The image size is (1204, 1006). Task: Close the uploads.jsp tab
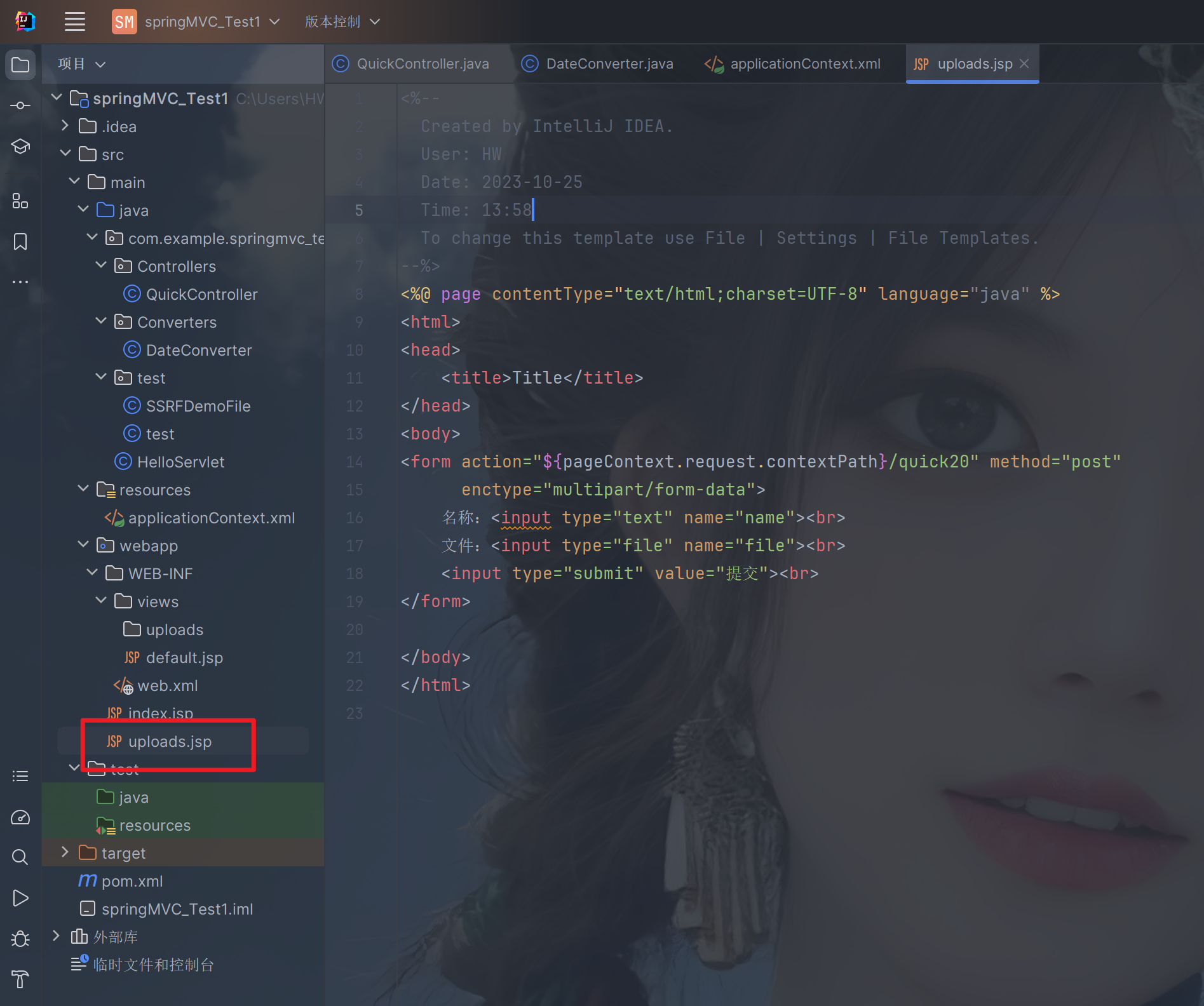(1024, 64)
